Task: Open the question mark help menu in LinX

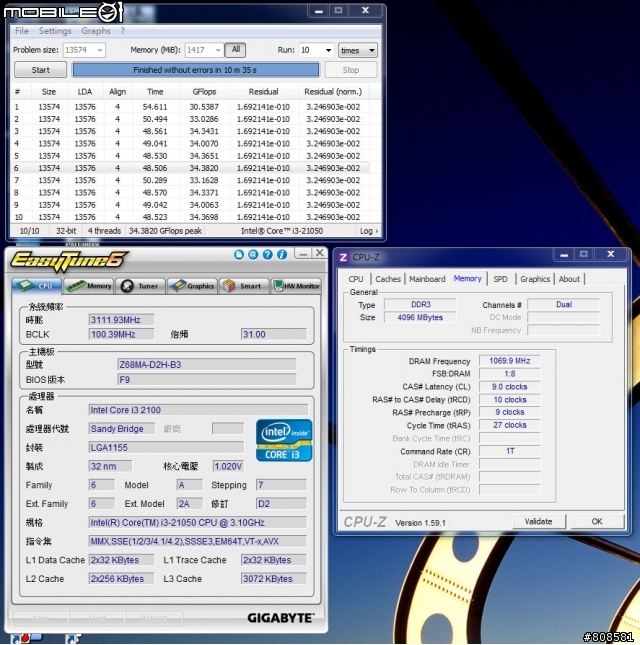Action: [x=123, y=31]
